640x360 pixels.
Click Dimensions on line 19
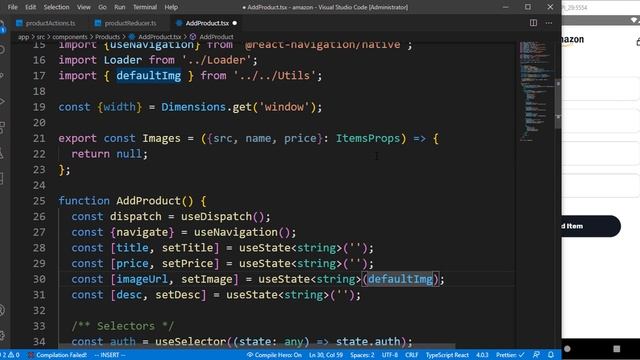193,107
